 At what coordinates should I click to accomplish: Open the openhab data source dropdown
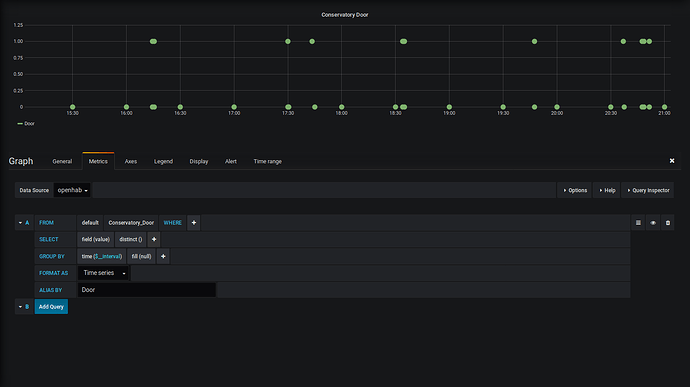(x=72, y=190)
